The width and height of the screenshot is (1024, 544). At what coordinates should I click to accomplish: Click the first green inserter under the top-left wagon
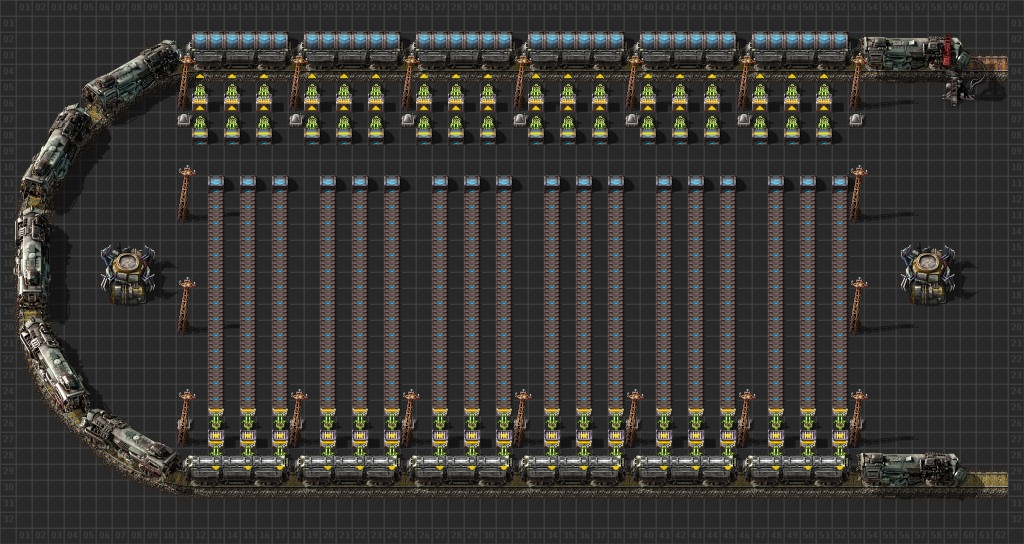pos(200,94)
